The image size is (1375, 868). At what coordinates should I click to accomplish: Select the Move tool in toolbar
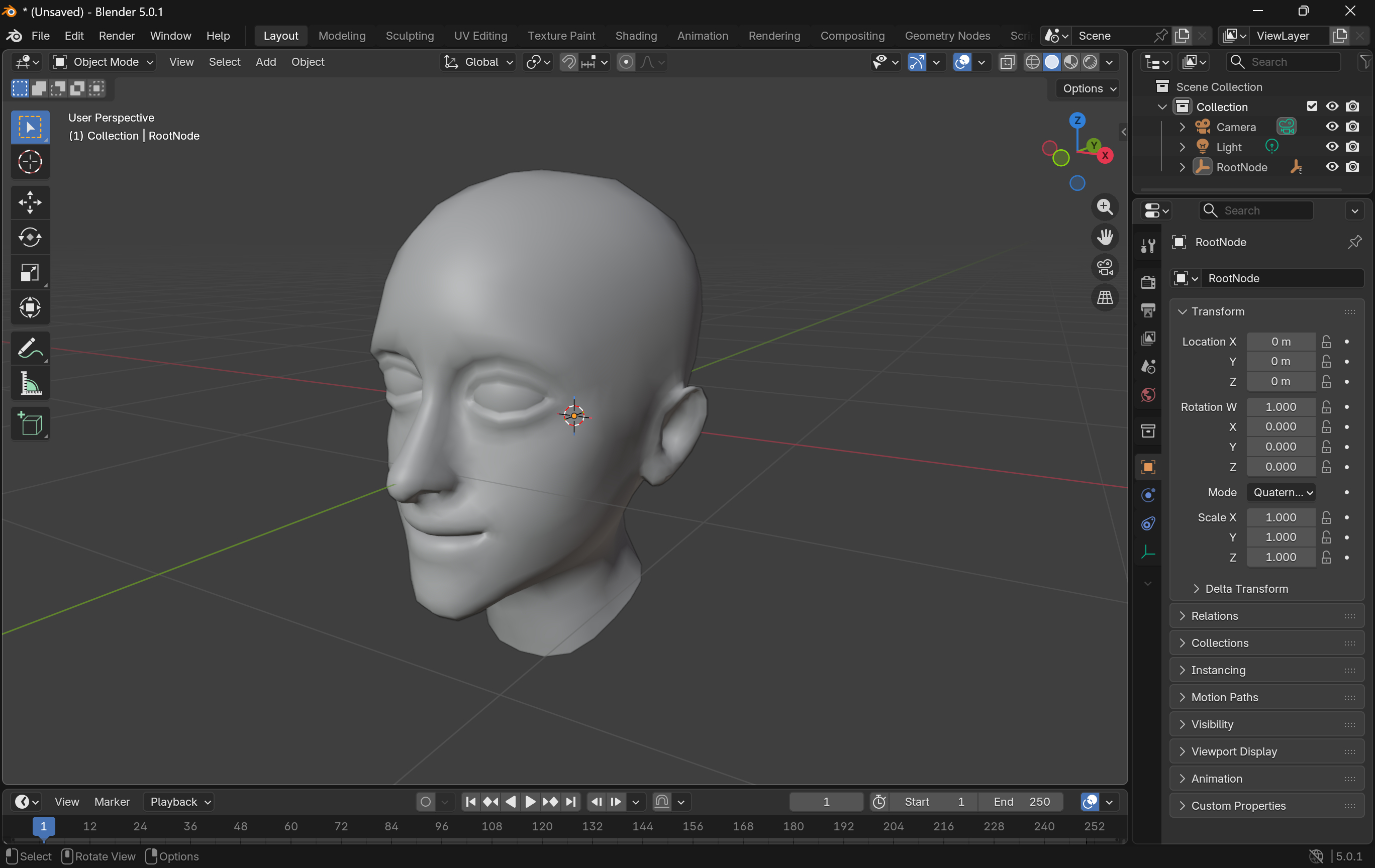[x=30, y=202]
